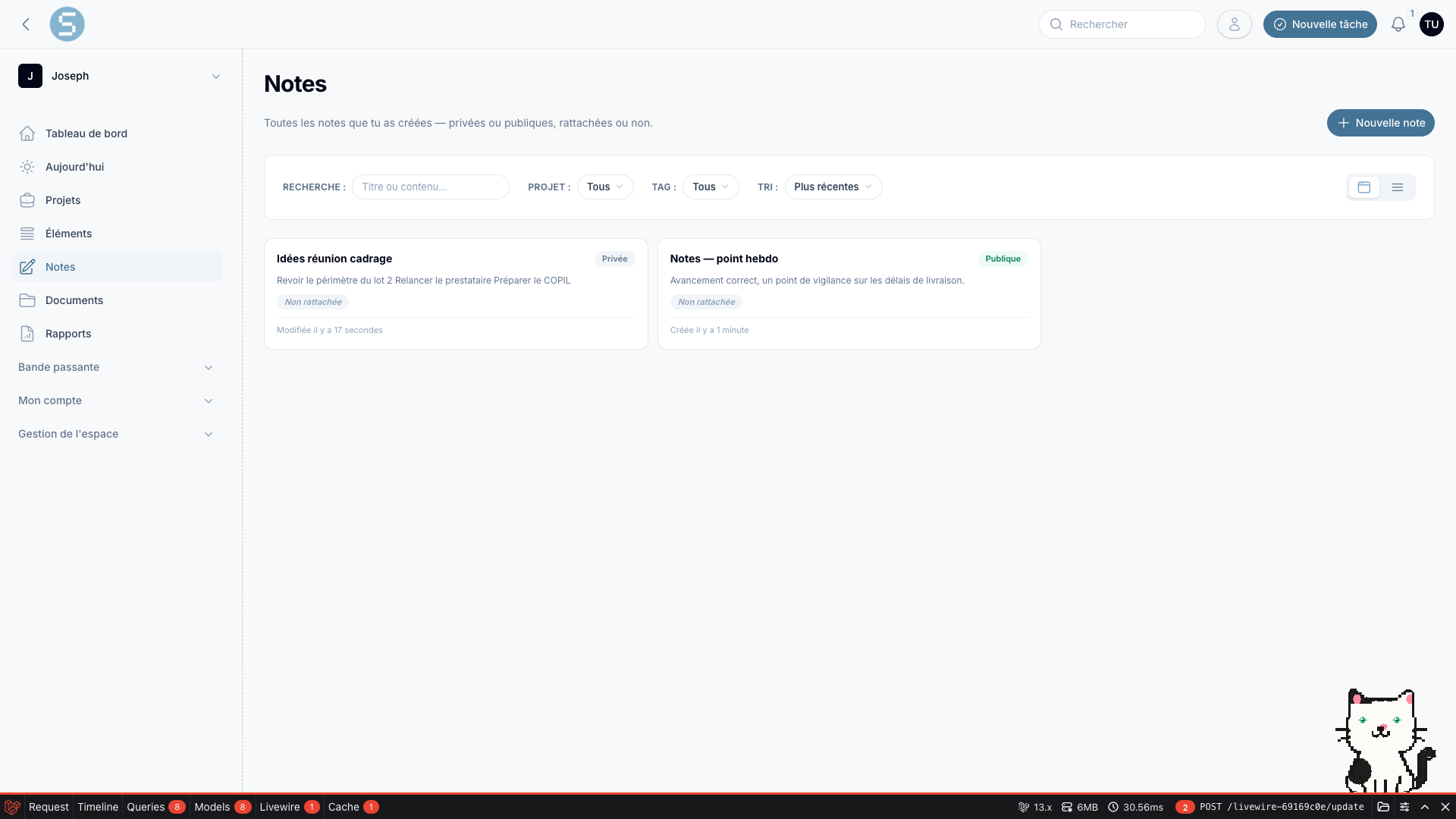Open the app logo home icon
The image size is (1456, 819).
[67, 24]
